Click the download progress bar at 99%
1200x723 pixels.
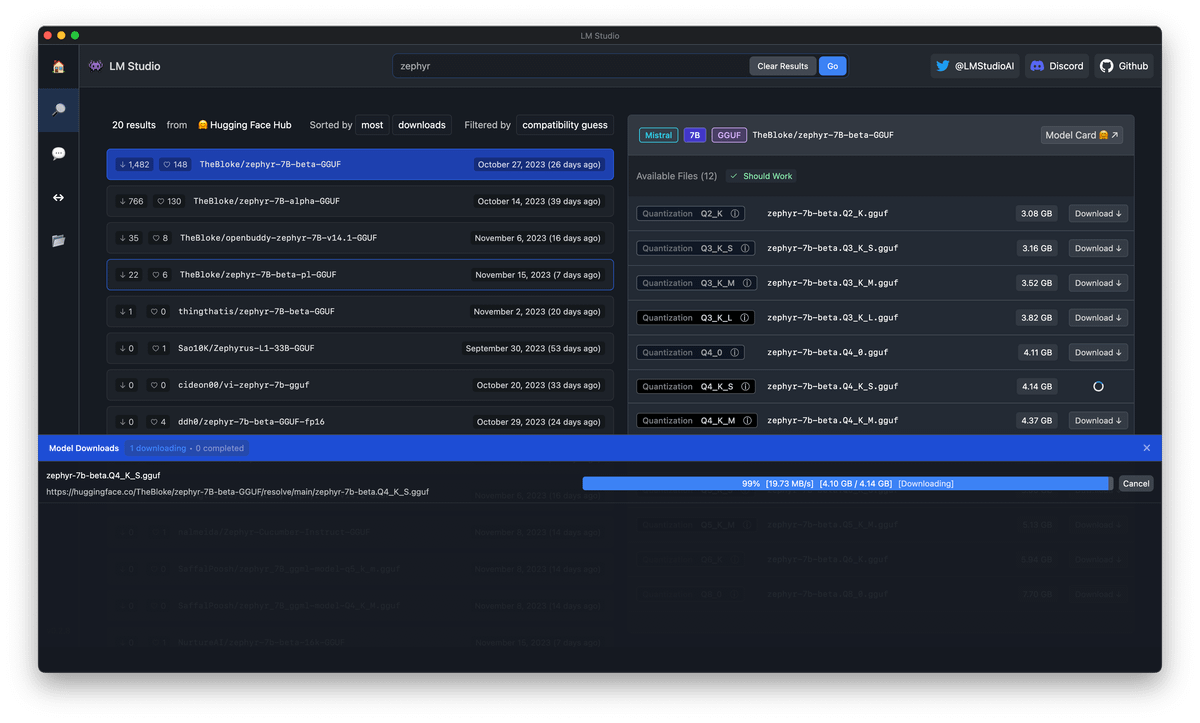[846, 484]
